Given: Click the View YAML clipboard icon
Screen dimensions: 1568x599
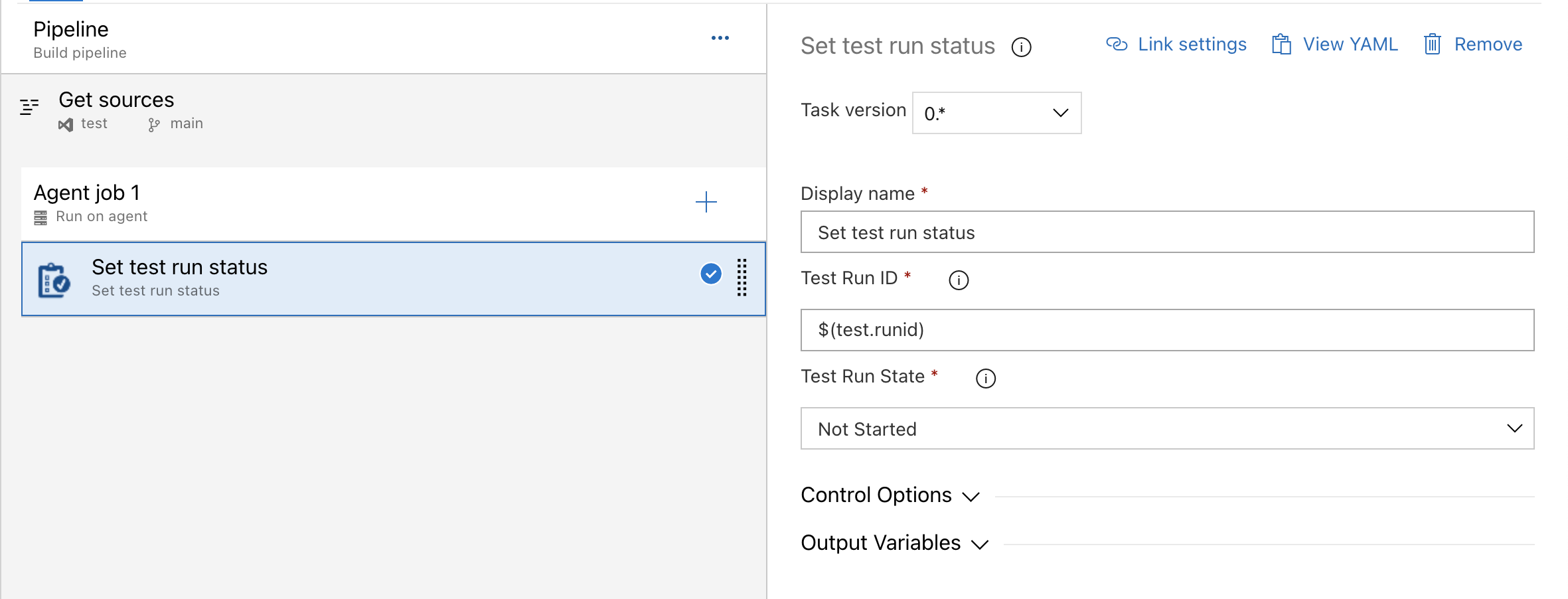Looking at the screenshot, I should [1281, 44].
